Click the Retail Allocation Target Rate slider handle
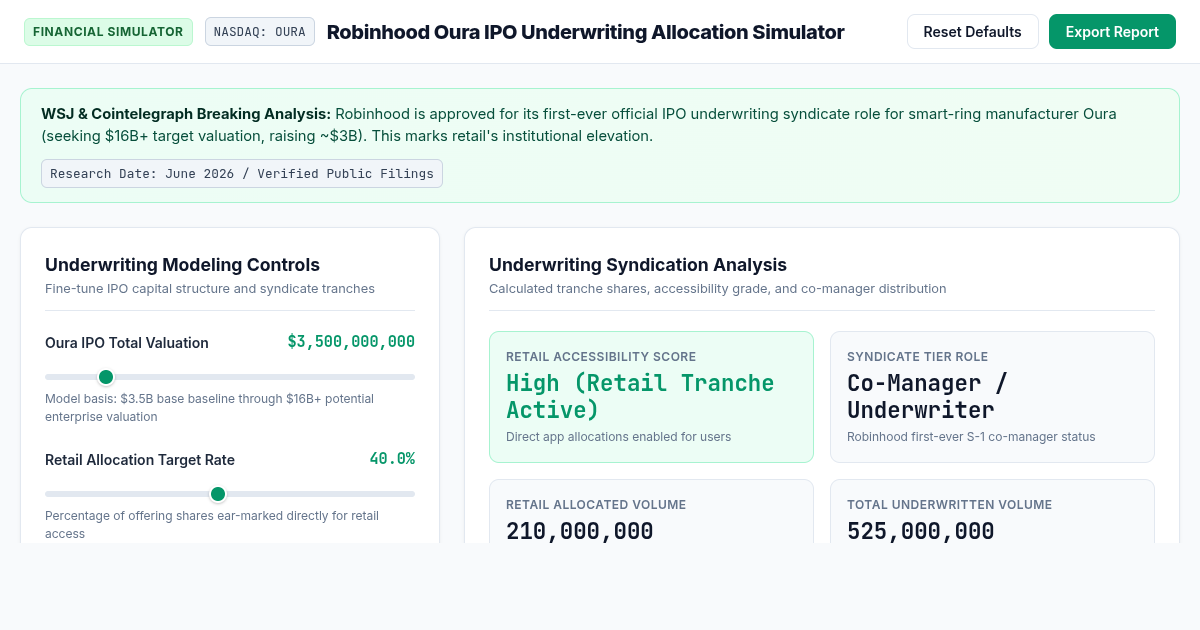 pyautogui.click(x=218, y=494)
